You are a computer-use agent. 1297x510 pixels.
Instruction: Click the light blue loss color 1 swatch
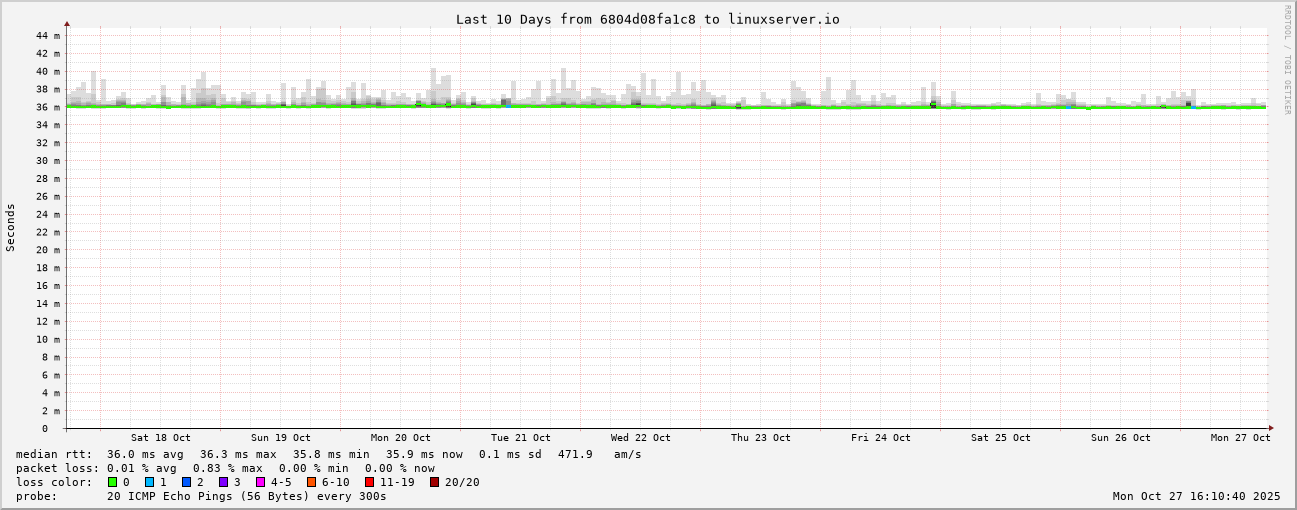tap(149, 482)
